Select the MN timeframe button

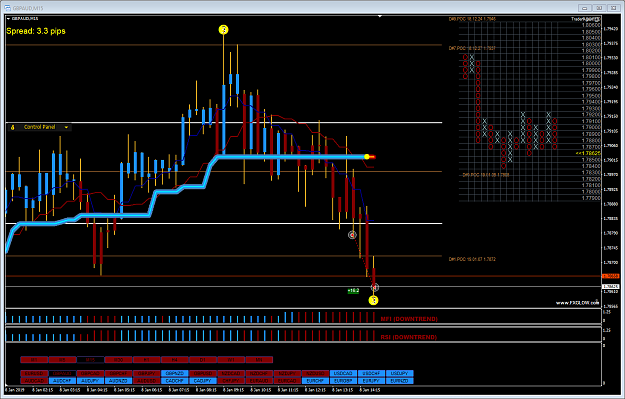click(259, 360)
